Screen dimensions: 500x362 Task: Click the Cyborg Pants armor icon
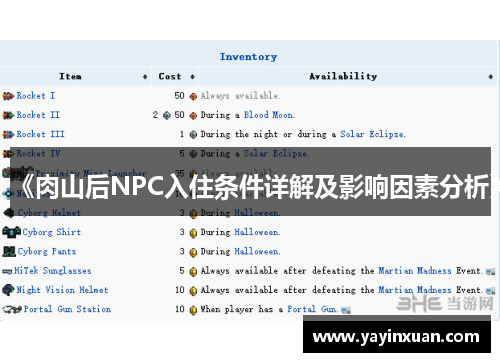9,251
